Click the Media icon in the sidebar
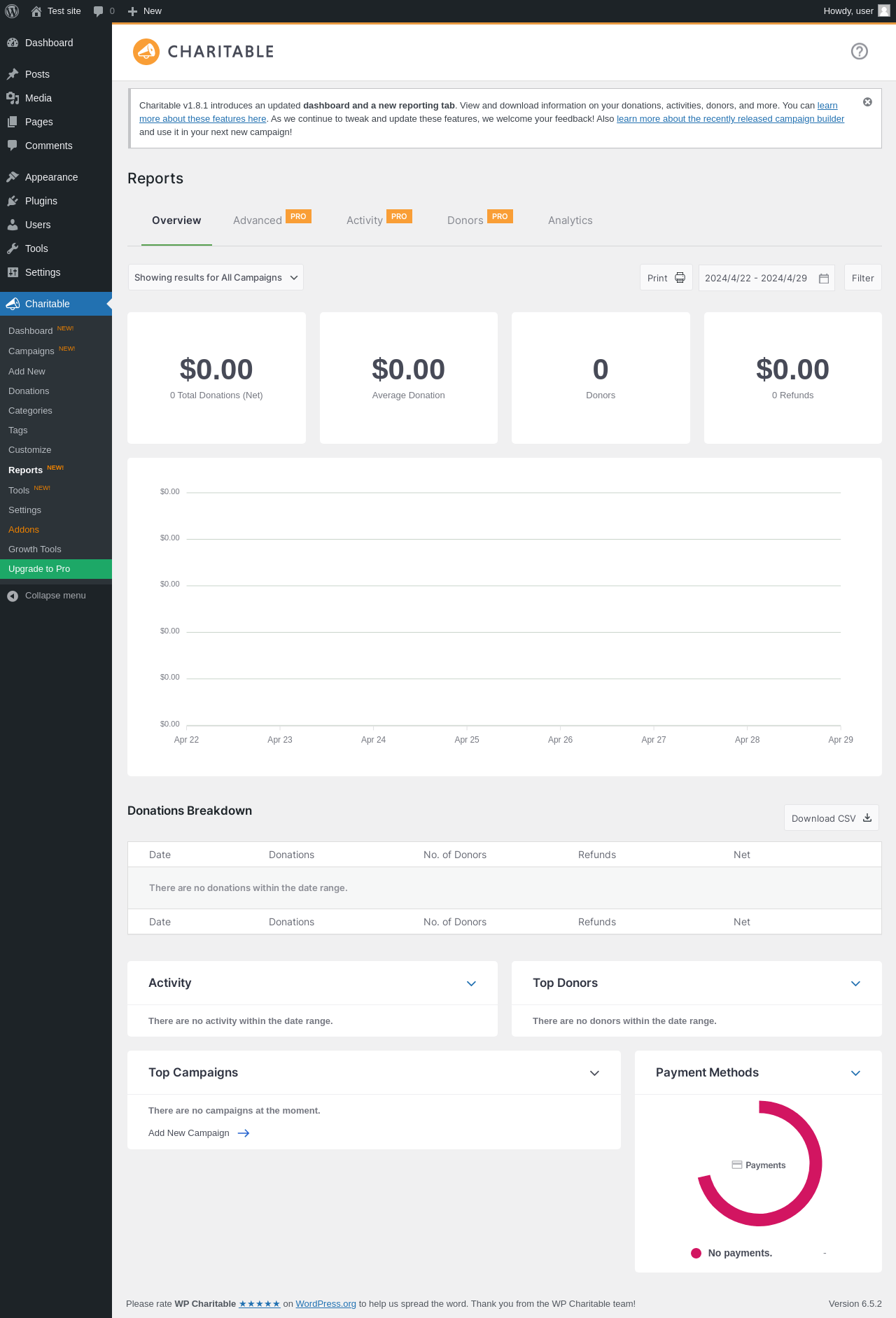This screenshot has width=896, height=1318. tap(13, 98)
